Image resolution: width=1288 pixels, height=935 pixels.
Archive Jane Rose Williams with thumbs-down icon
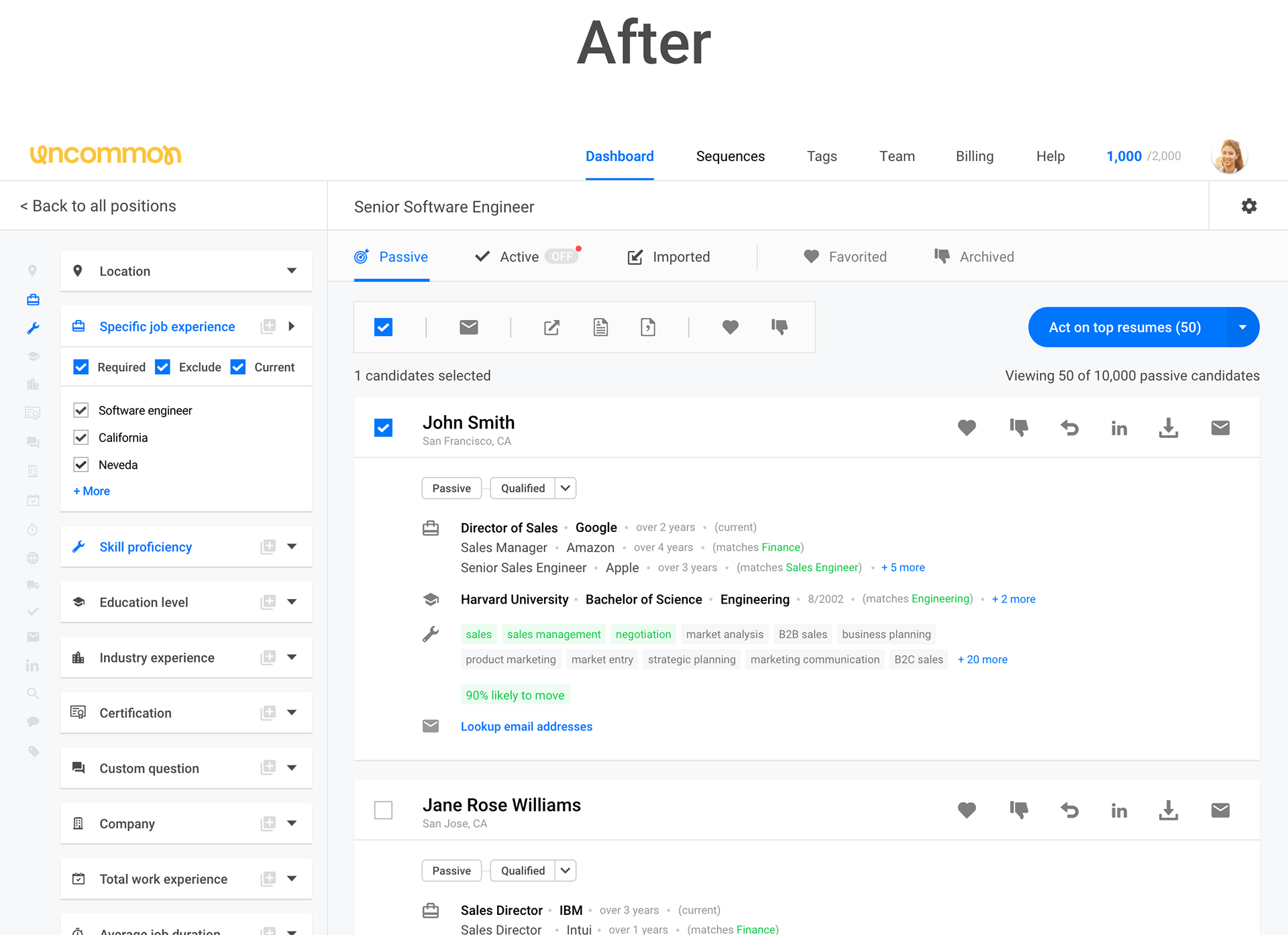click(1018, 810)
